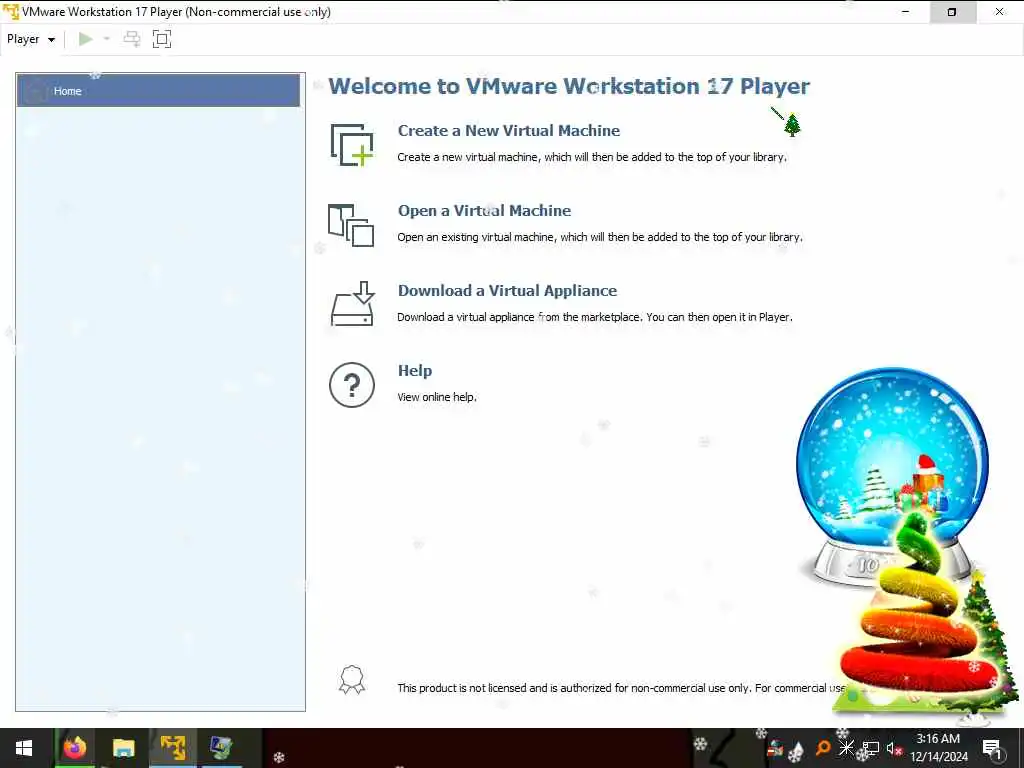Click the muted volume tray icon
Image resolution: width=1024 pixels, height=768 pixels.
894,748
